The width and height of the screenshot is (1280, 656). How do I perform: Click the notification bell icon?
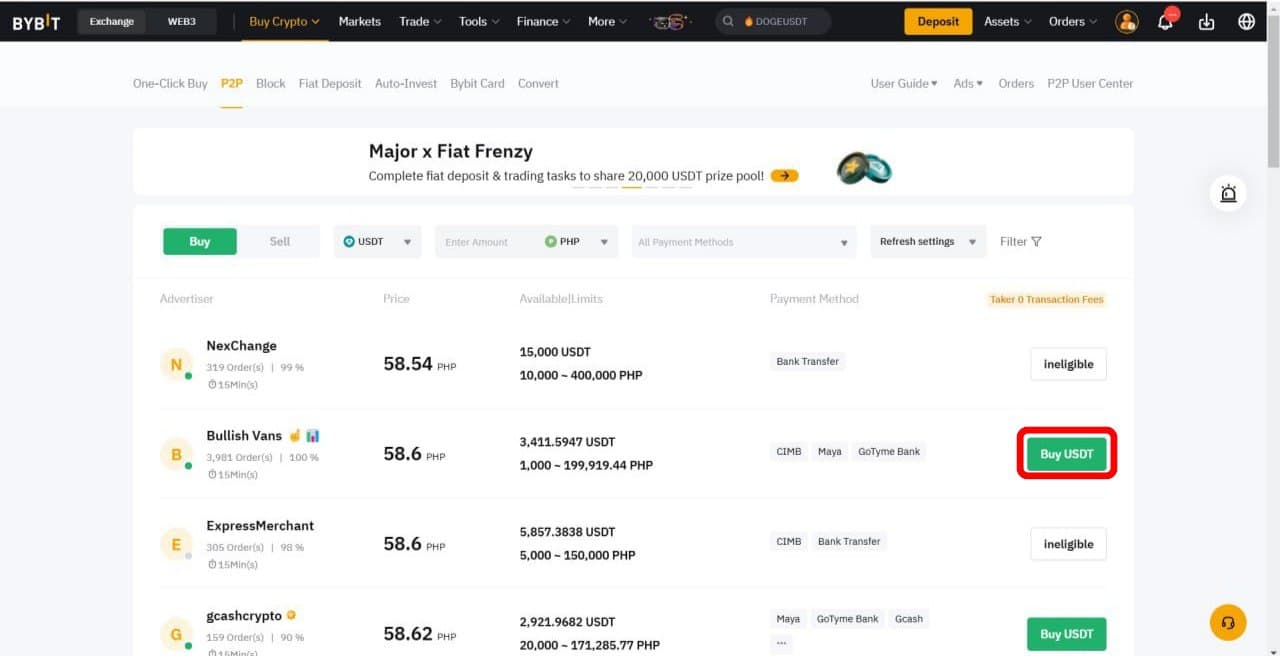point(1165,22)
